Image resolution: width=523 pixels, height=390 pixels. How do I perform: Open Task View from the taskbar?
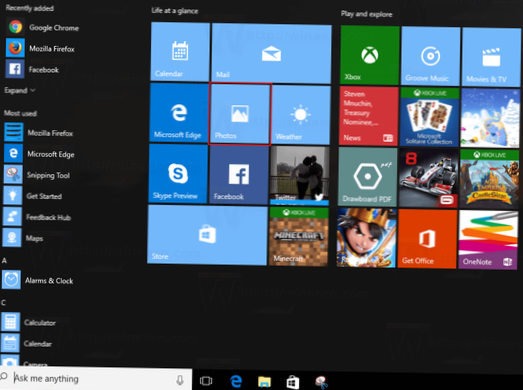click(x=206, y=381)
